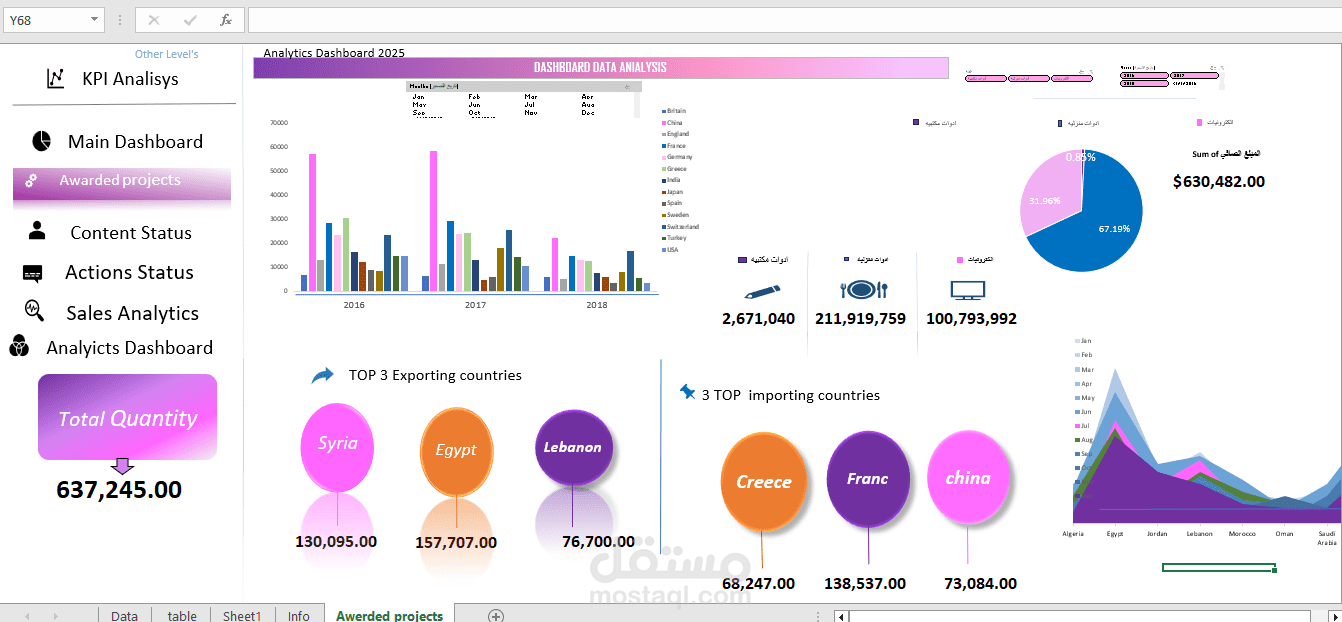The height and width of the screenshot is (622, 1342).
Task: Toggle the Jul month slicer button
Action: tap(530, 105)
